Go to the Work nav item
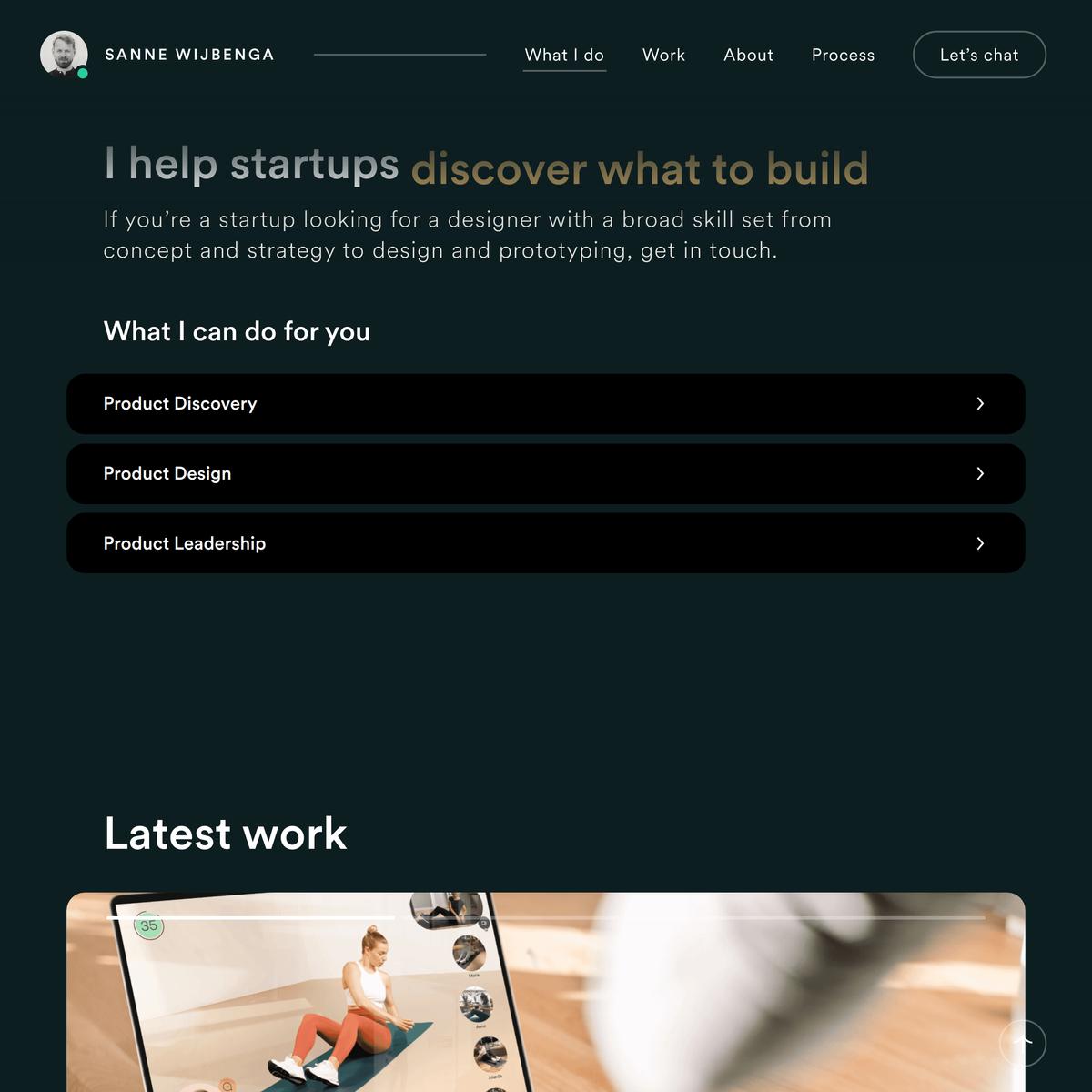This screenshot has width=1092, height=1092. (x=663, y=55)
